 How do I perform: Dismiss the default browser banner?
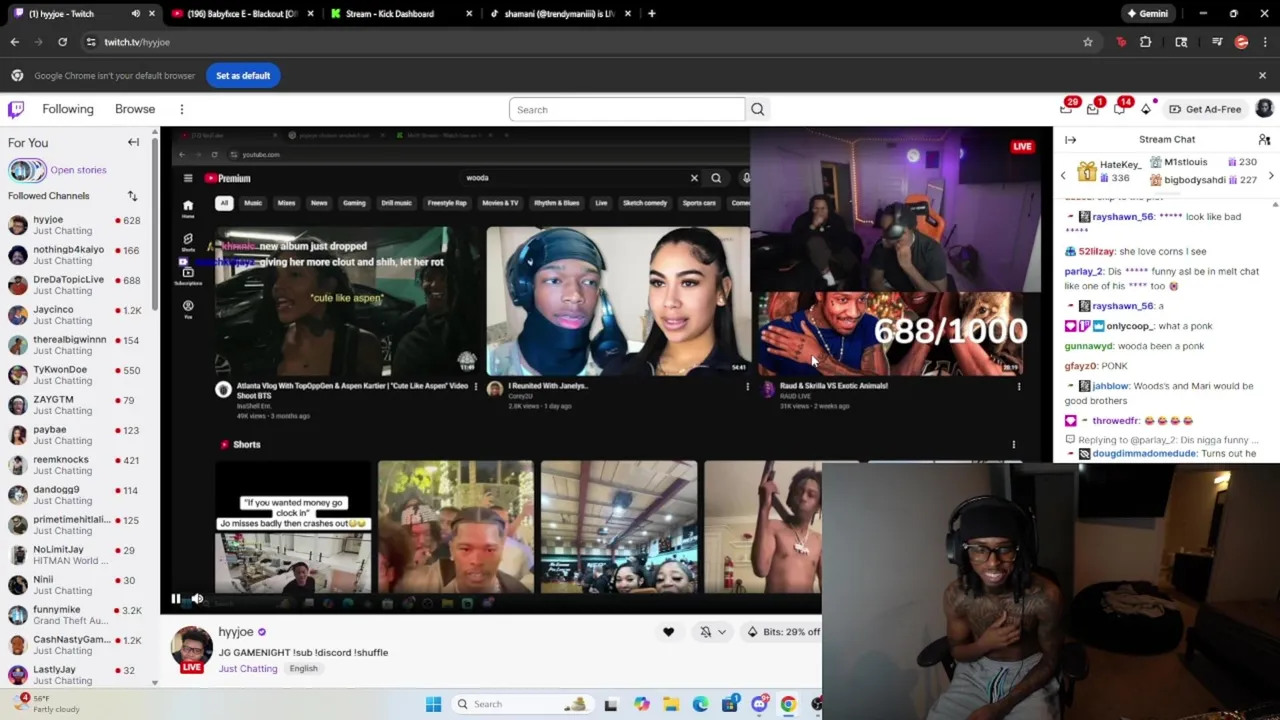click(1262, 76)
